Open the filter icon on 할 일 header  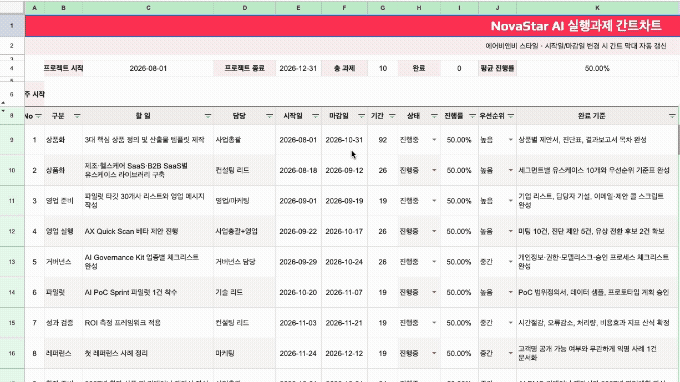(x=208, y=116)
